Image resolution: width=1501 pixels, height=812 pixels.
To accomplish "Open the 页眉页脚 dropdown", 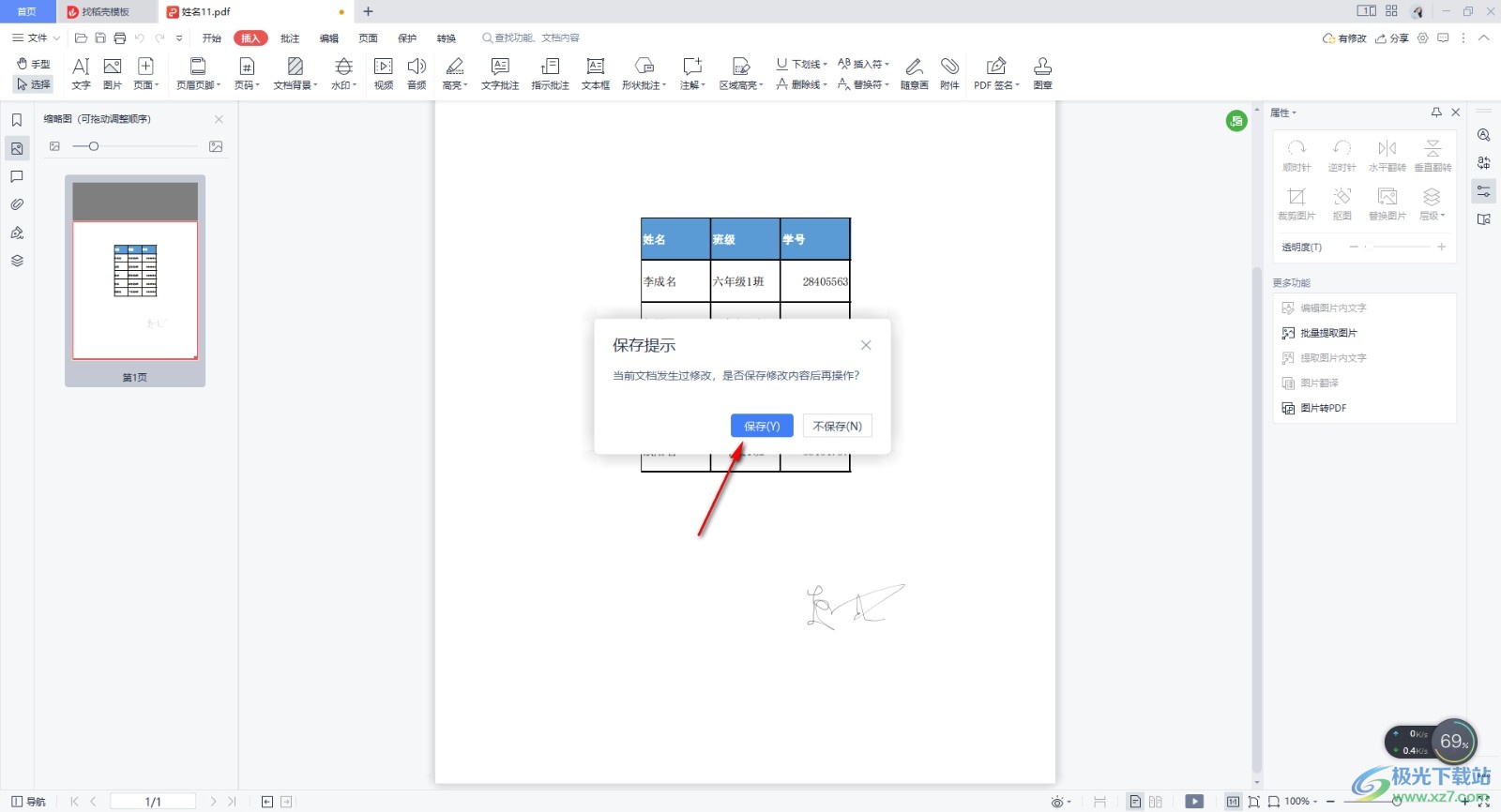I will [198, 73].
